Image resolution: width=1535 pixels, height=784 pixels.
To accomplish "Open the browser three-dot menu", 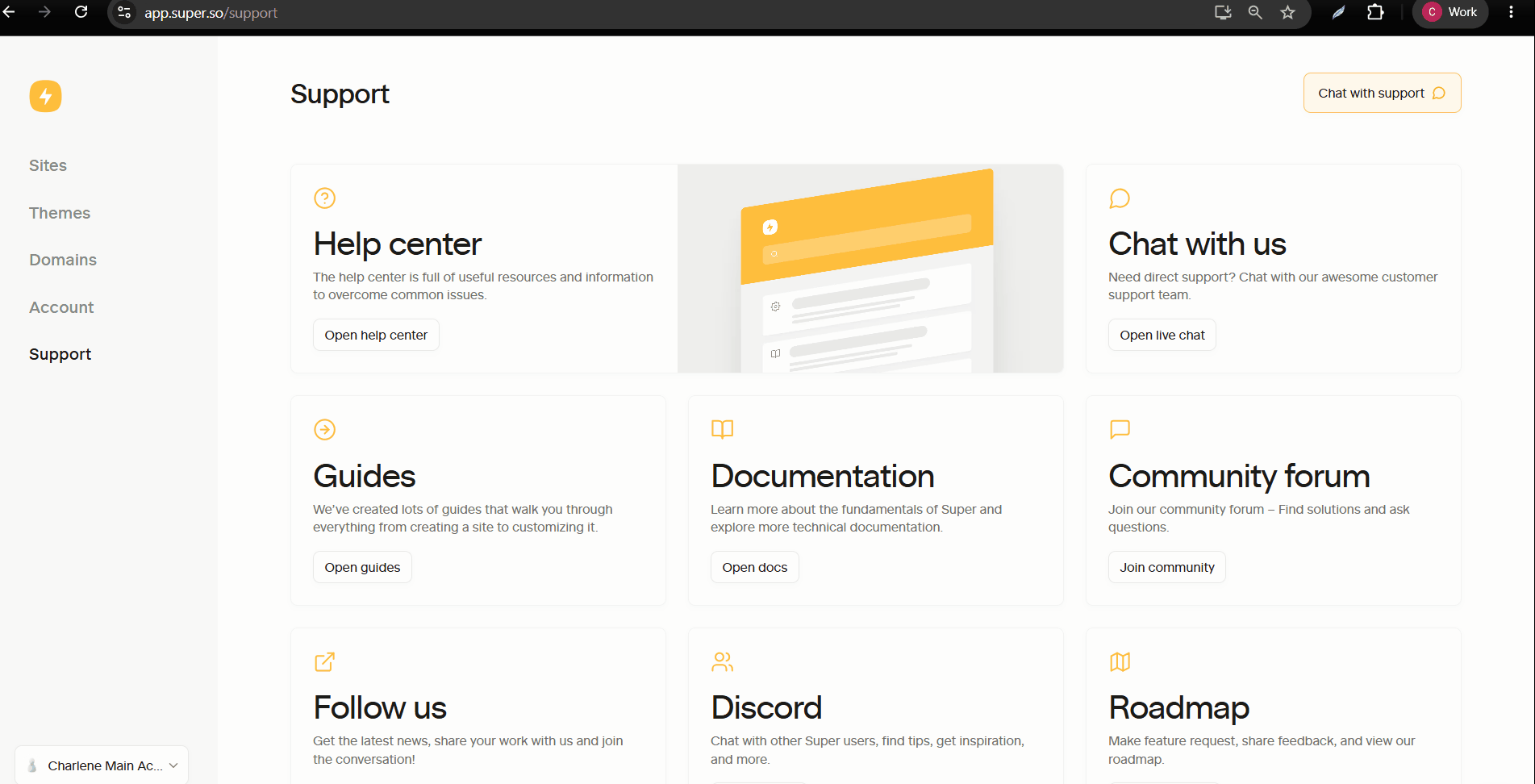I will (x=1511, y=12).
